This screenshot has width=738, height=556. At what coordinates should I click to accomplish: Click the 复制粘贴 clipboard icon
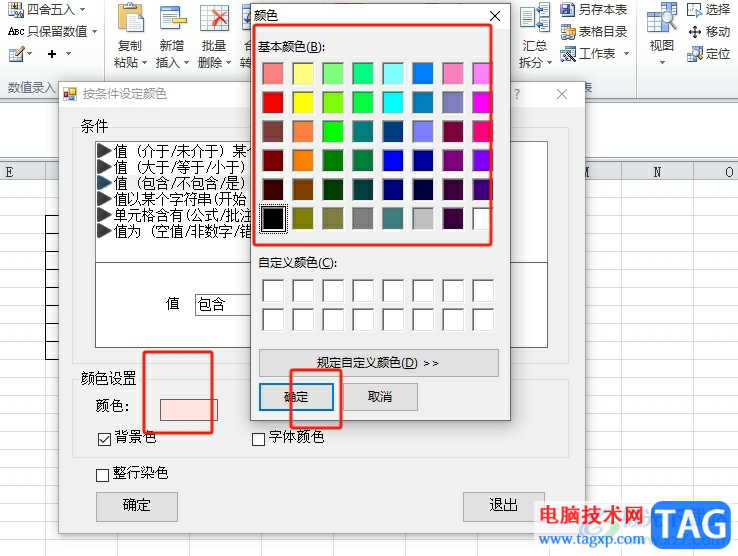tap(130, 19)
